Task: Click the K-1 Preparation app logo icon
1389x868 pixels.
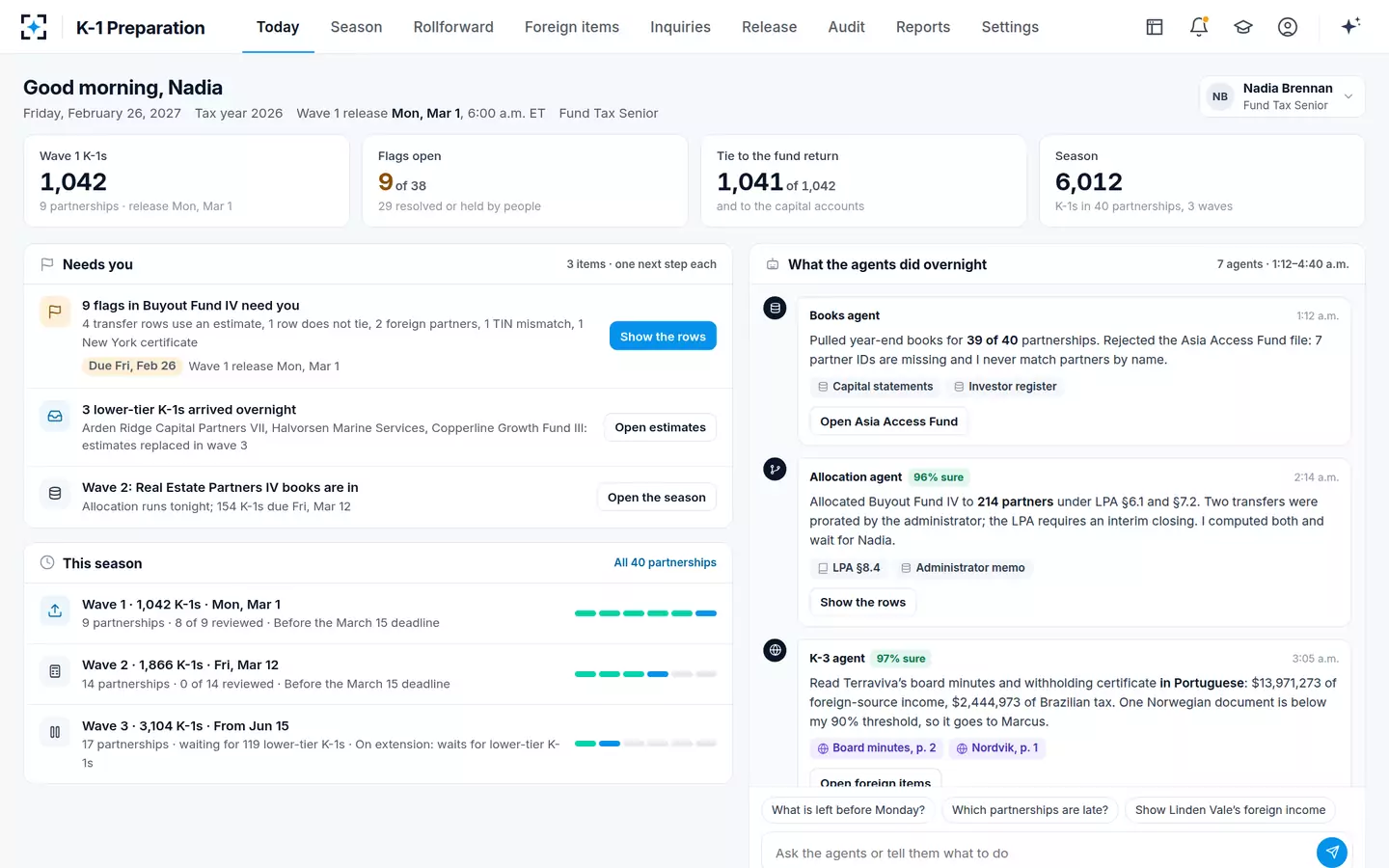Action: tap(34, 27)
